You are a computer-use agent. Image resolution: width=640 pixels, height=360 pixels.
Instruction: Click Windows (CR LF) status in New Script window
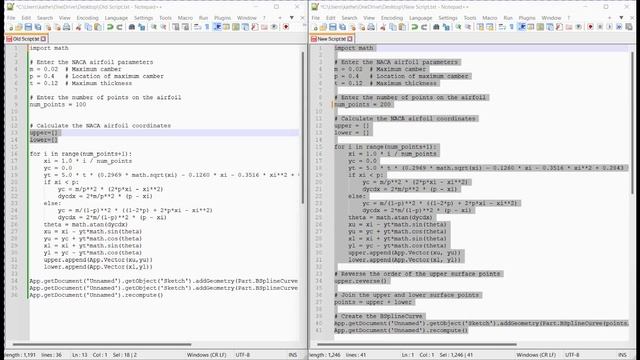coord(536,355)
